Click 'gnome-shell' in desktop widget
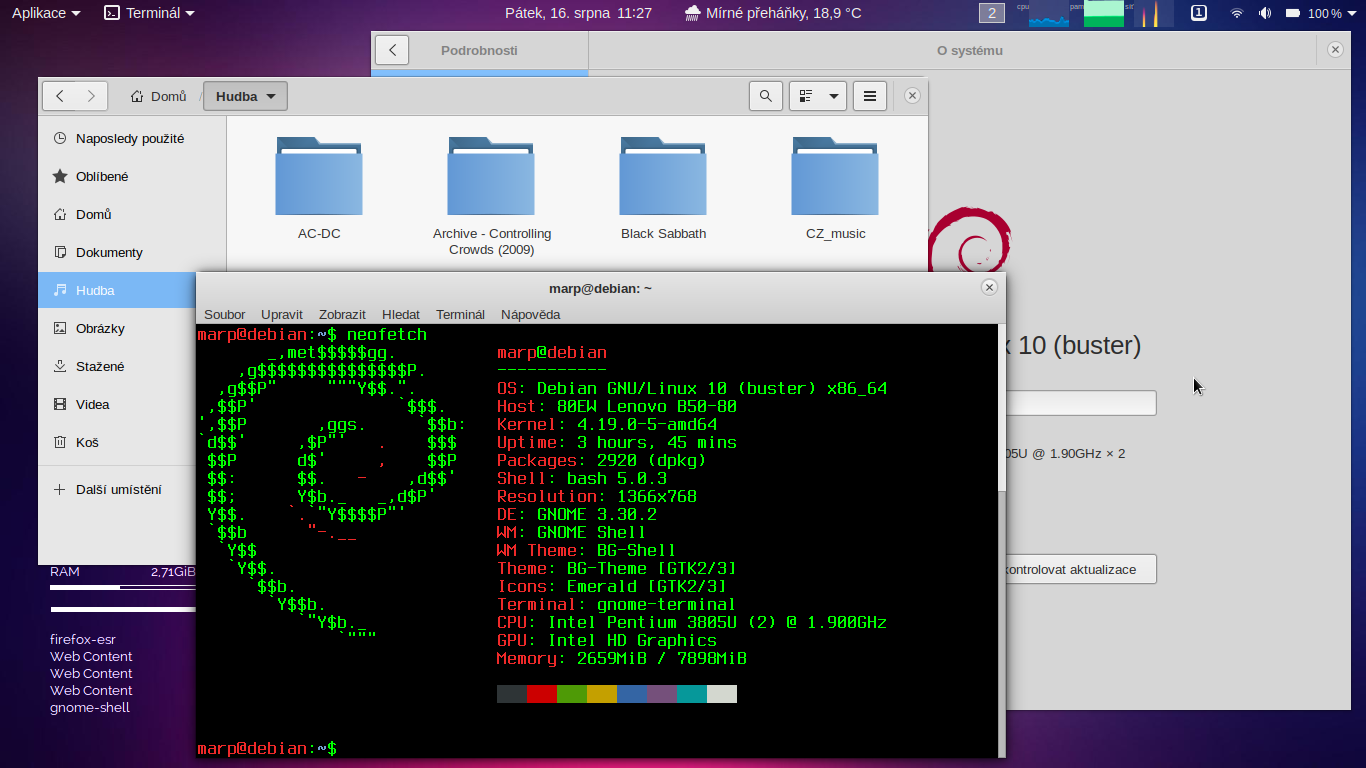1366x768 pixels. tap(90, 707)
